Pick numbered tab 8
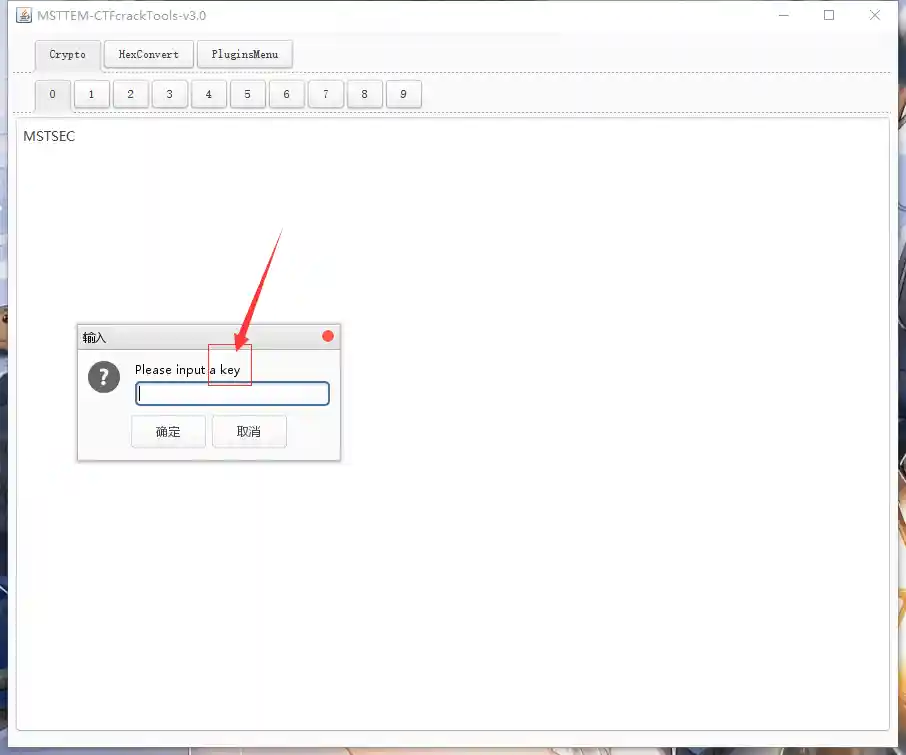906x755 pixels. (x=364, y=94)
